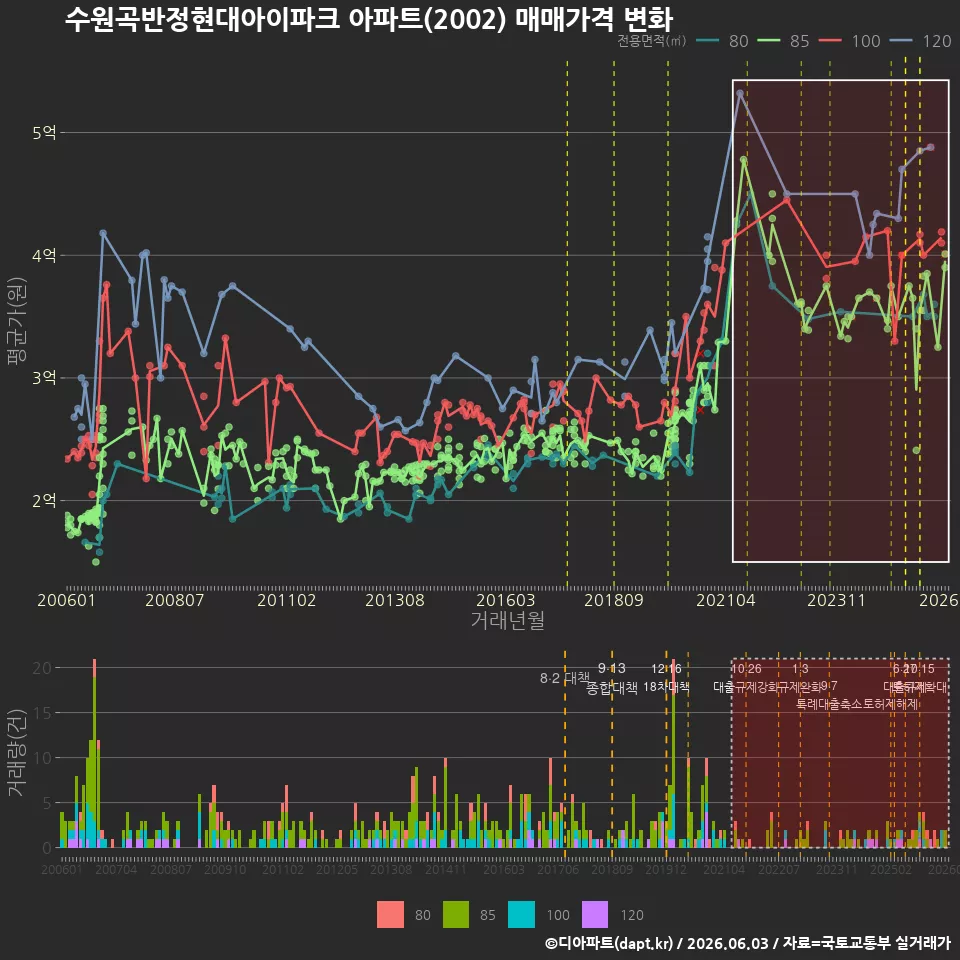Image resolution: width=960 pixels, height=960 pixels.
Task: Click the 20 label on volume y-axis
Action: click(x=43, y=667)
